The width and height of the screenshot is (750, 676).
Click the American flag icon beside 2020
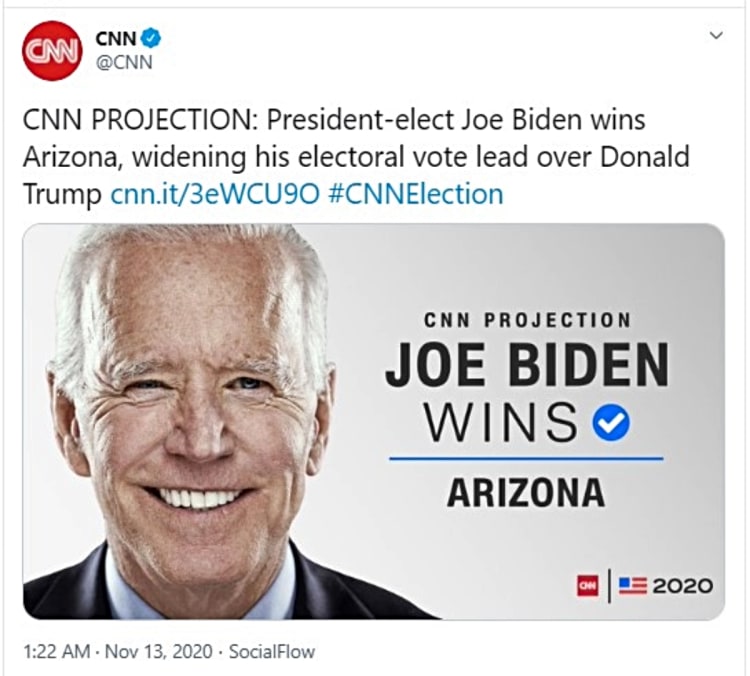coord(631,585)
